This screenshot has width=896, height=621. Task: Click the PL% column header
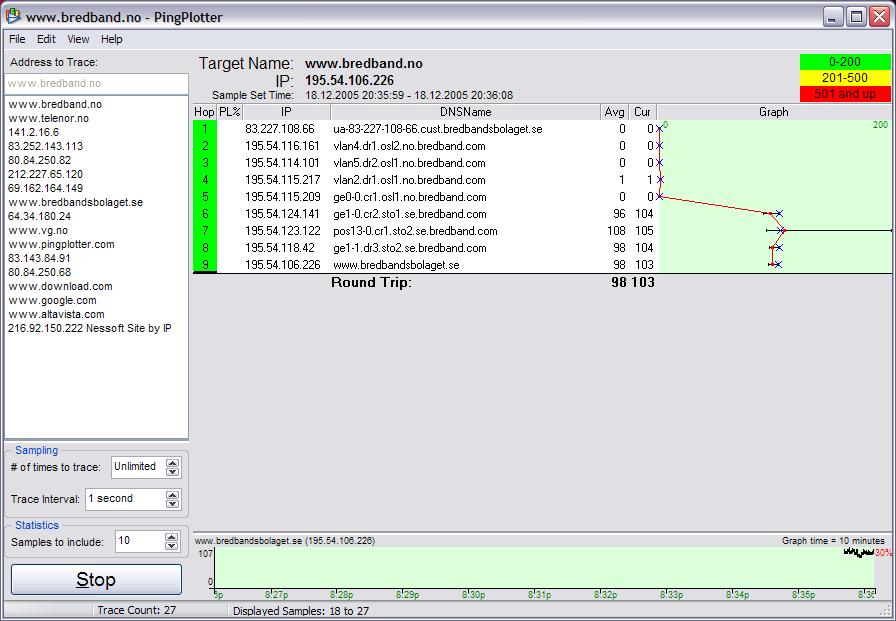pos(230,112)
